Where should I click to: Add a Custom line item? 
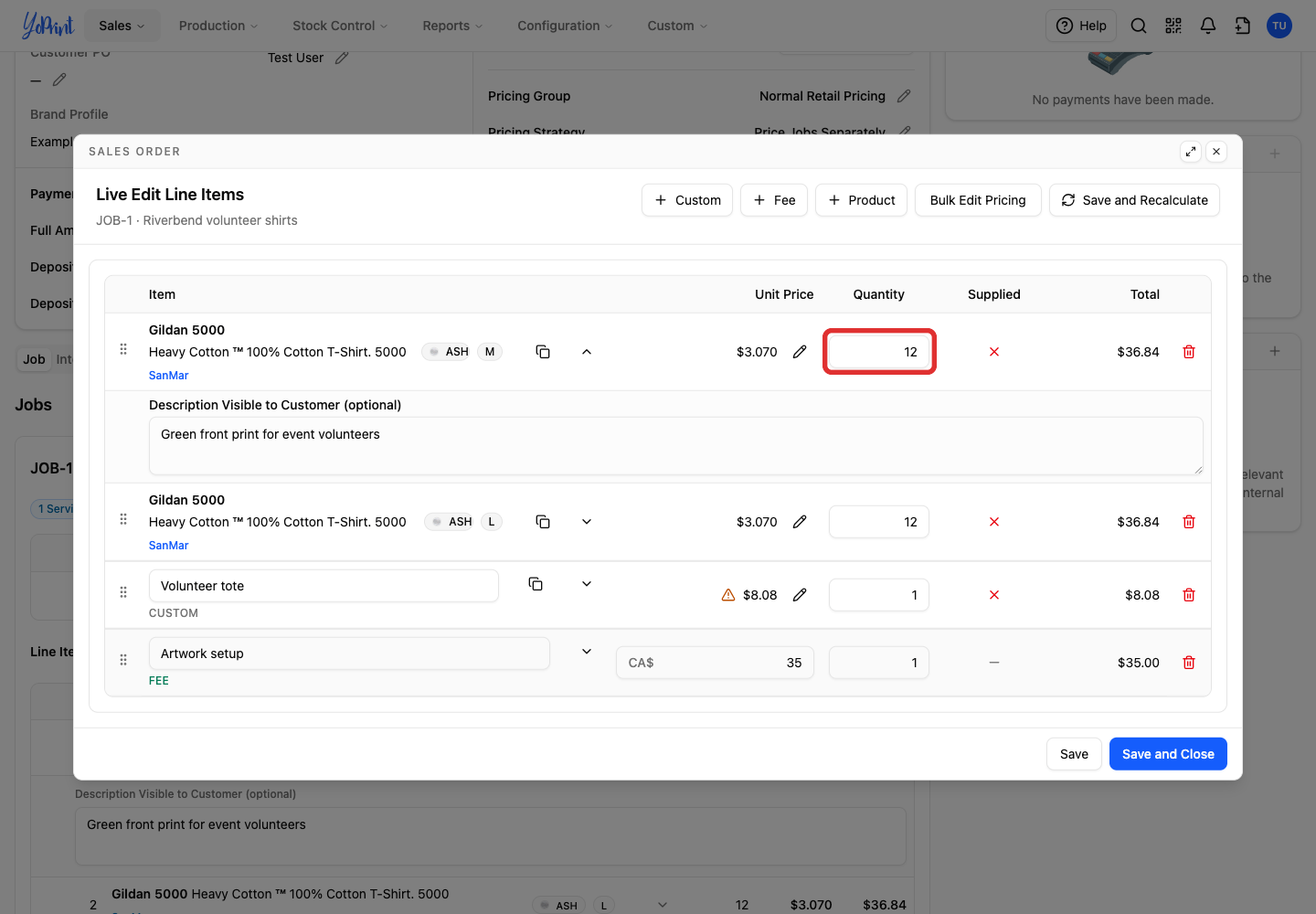pyautogui.click(x=687, y=200)
